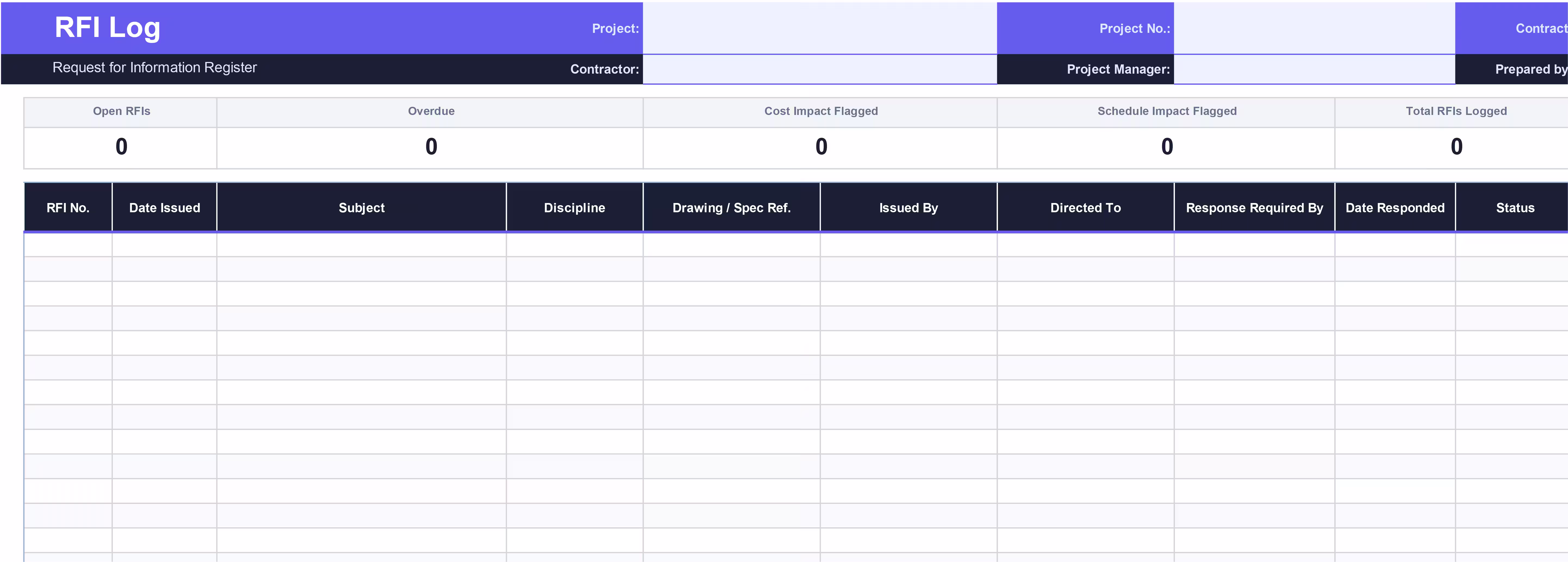
Task: Click the Project: label
Action: point(615,29)
